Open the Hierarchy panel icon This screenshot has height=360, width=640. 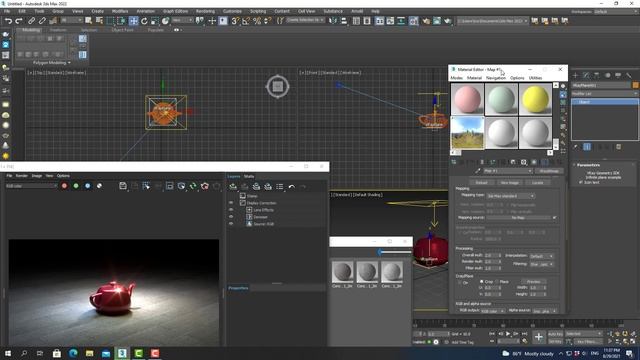(x=597, y=75)
